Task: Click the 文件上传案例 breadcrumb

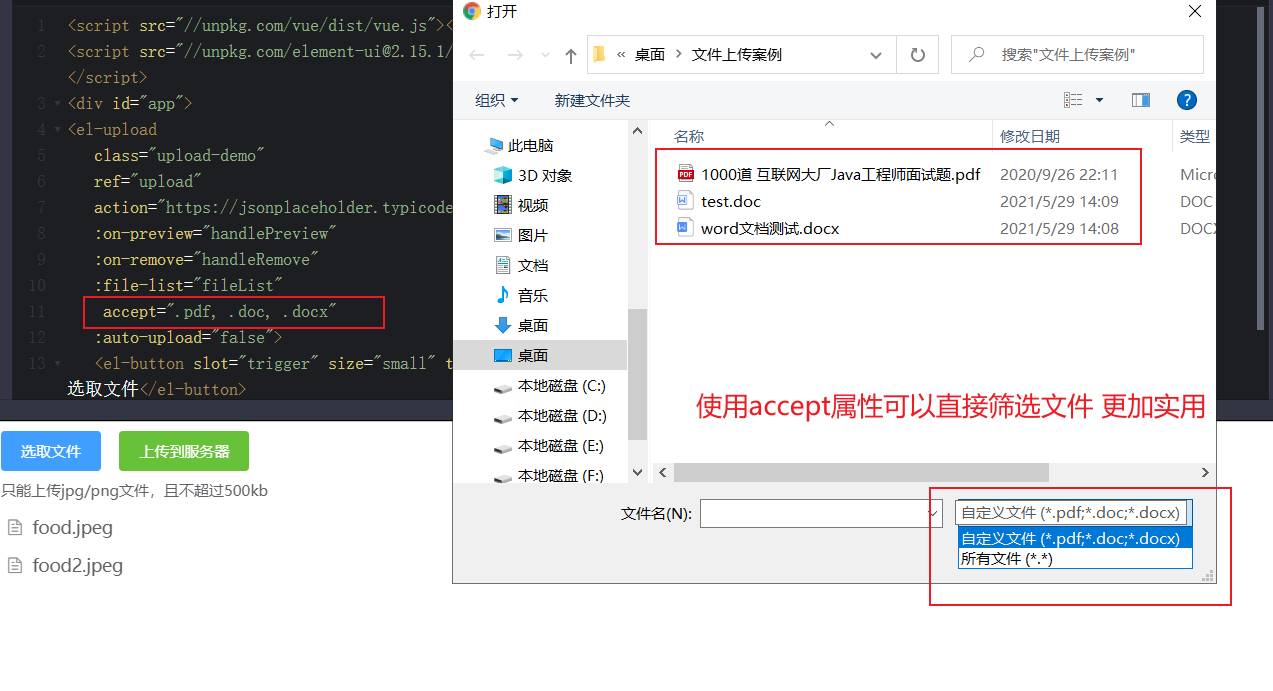Action: coord(737,55)
